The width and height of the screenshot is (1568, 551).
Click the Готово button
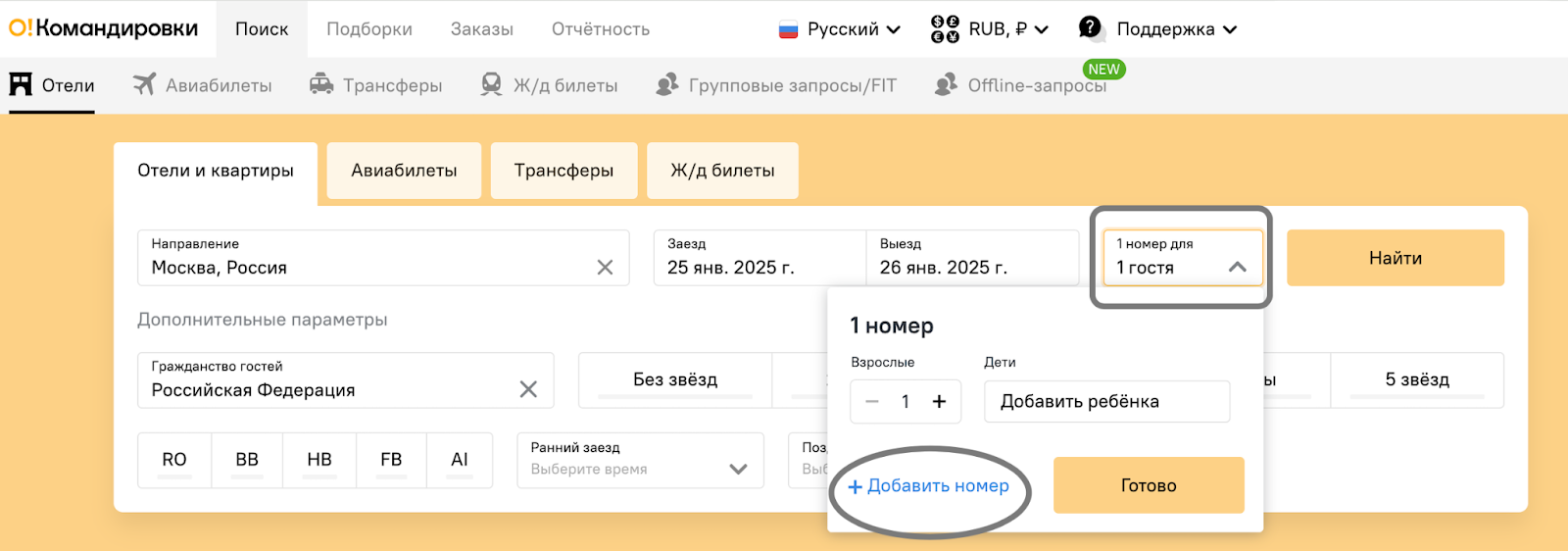pos(1149,485)
